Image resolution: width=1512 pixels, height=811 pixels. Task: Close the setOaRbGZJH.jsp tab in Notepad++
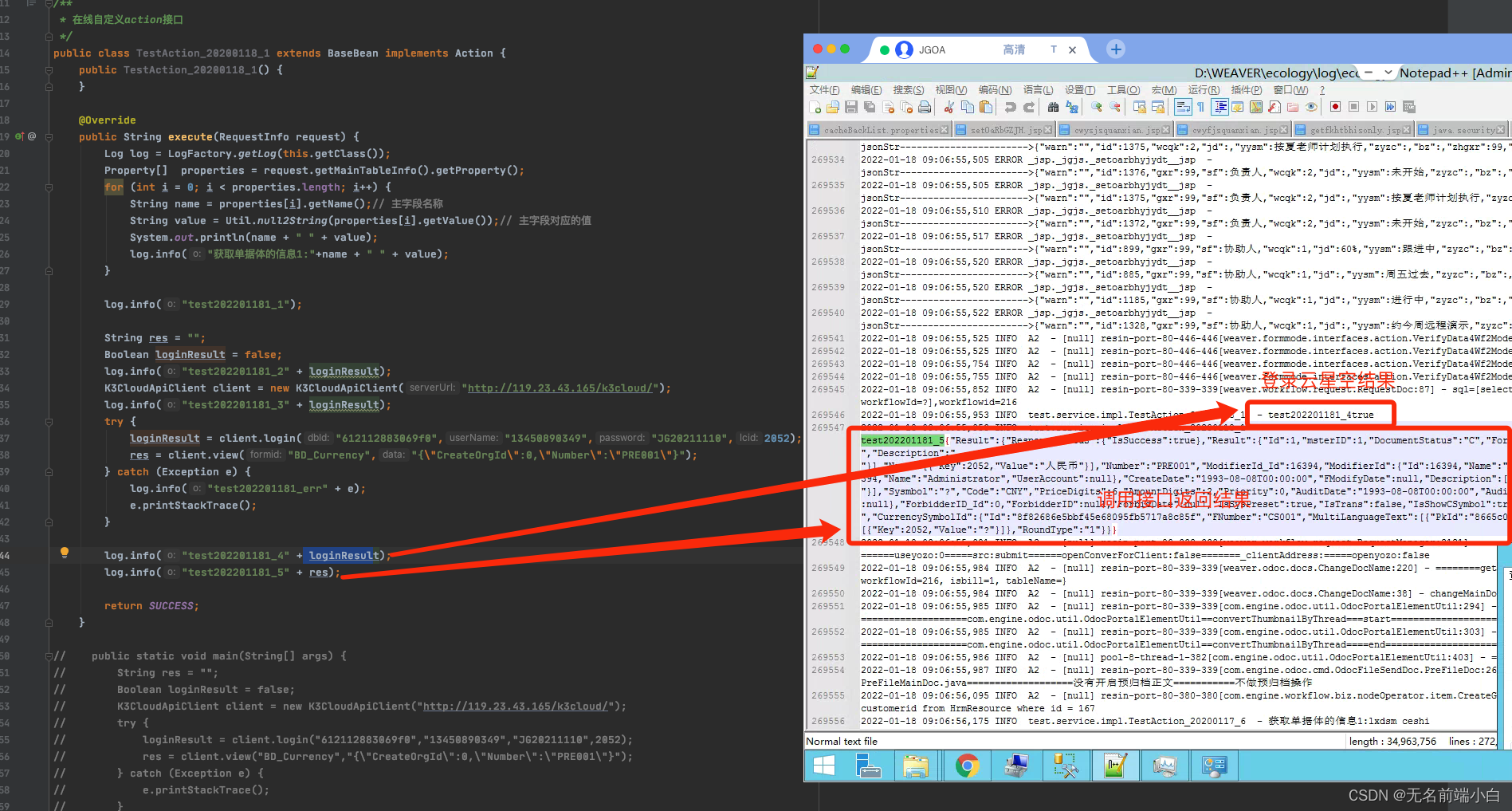1048,130
